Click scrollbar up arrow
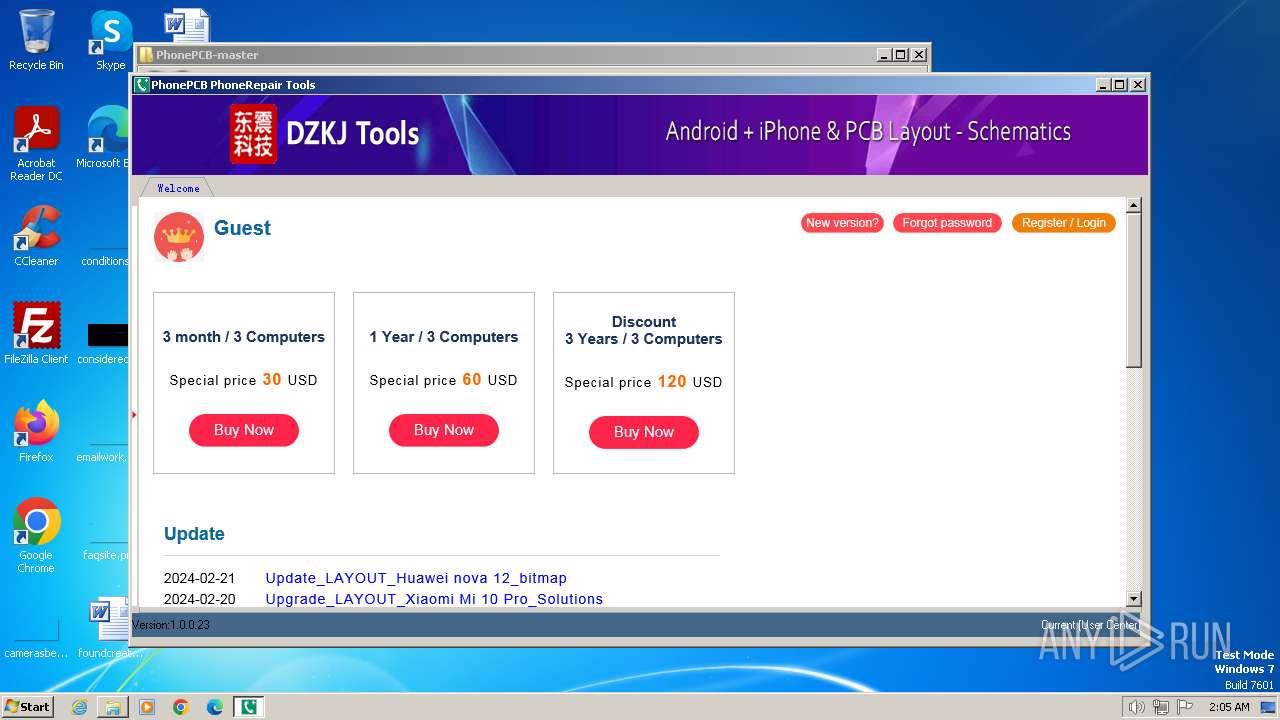1280x720 pixels. (x=1133, y=205)
